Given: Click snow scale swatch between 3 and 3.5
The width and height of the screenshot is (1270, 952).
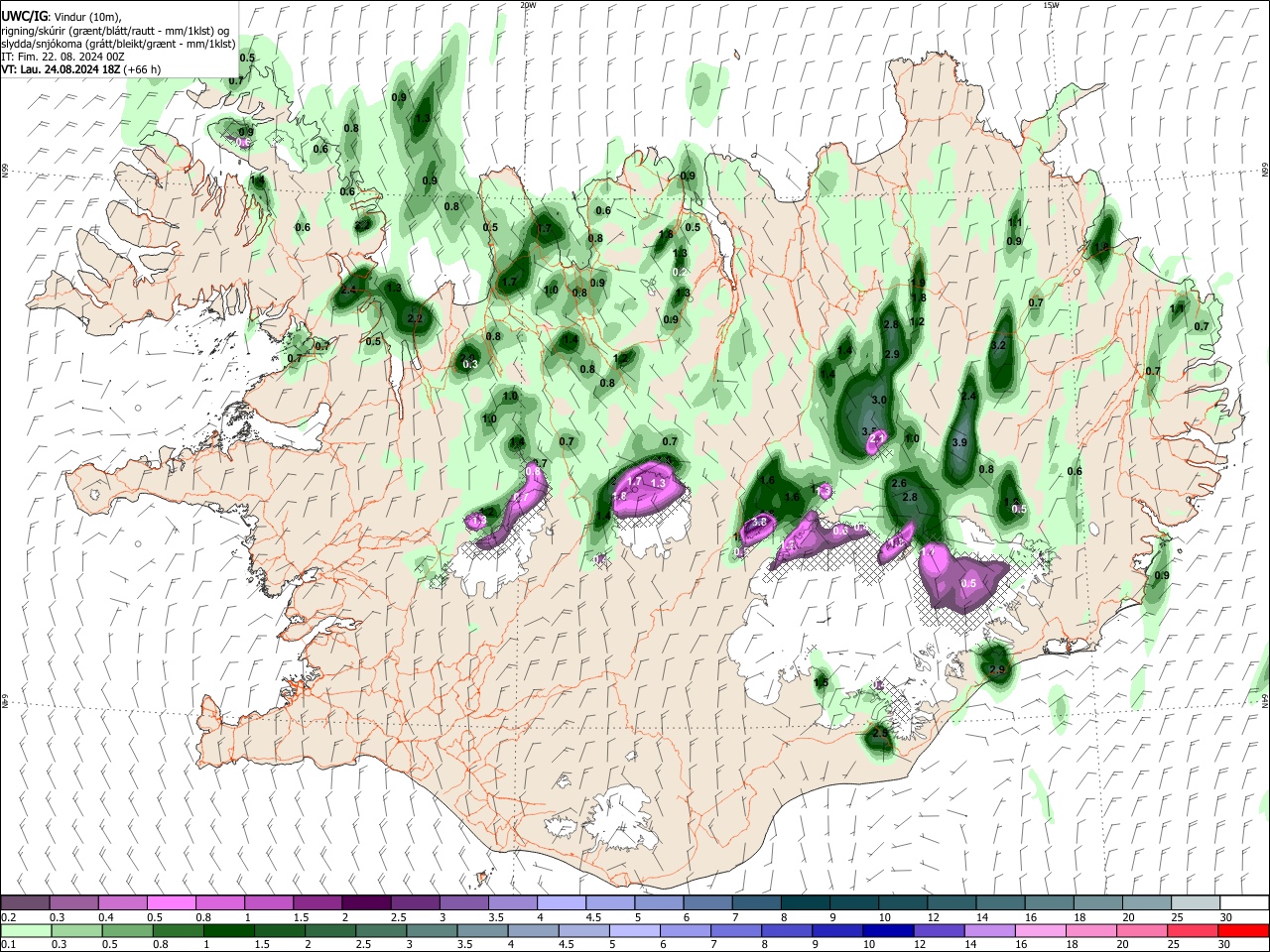Looking at the screenshot, I should (463, 902).
